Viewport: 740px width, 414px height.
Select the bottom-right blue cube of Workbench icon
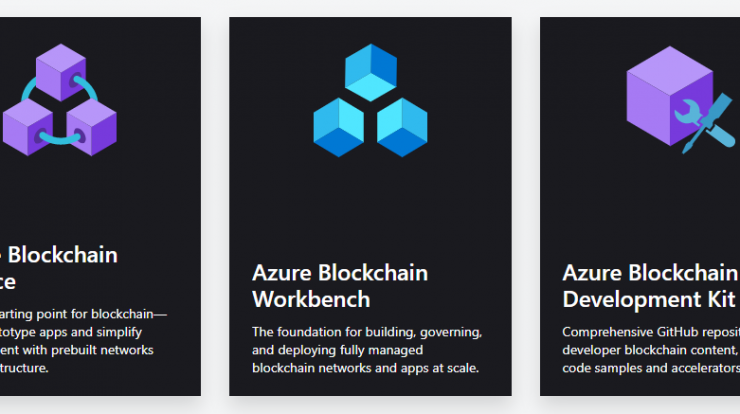(x=402, y=127)
